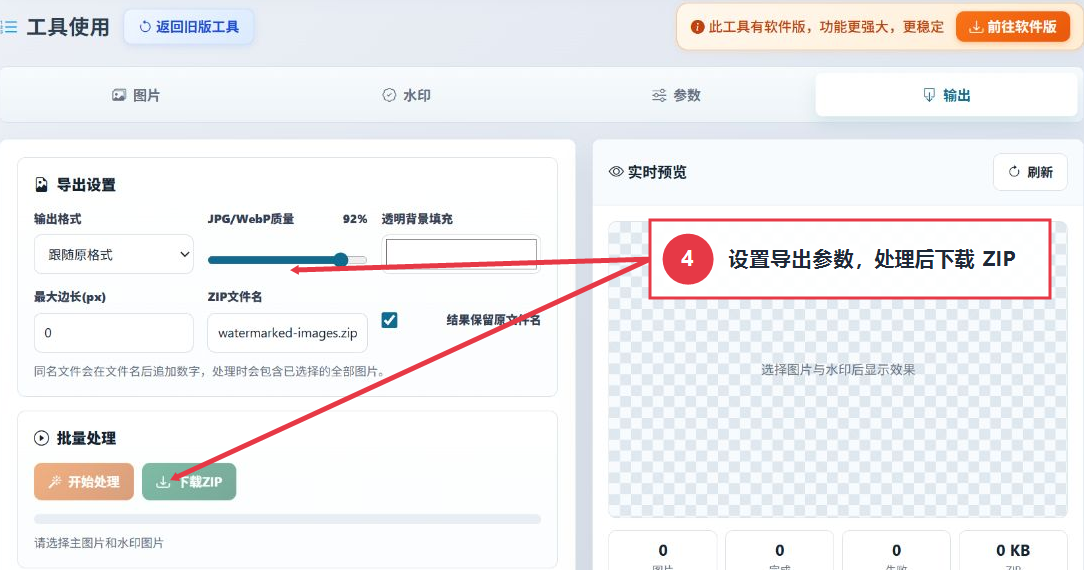Image resolution: width=1084 pixels, height=570 pixels.
Task: Click the batch processing progress bar
Action: coord(288,519)
